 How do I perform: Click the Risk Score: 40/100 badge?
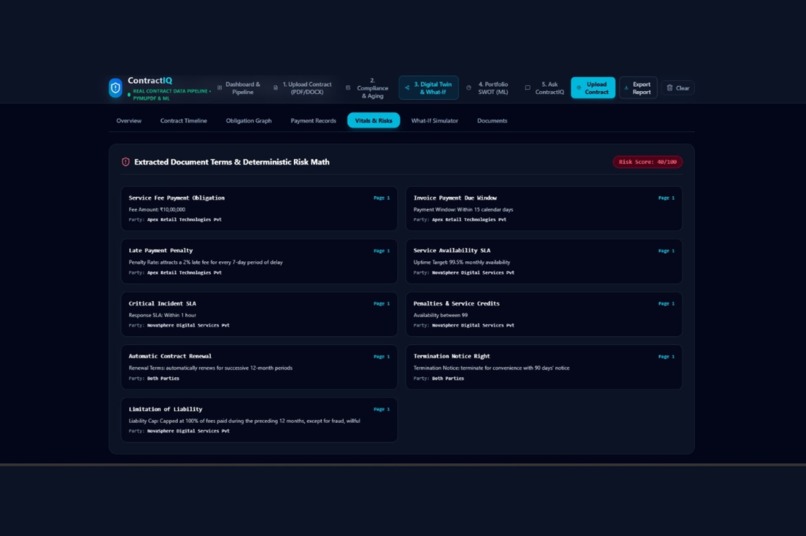[648, 162]
